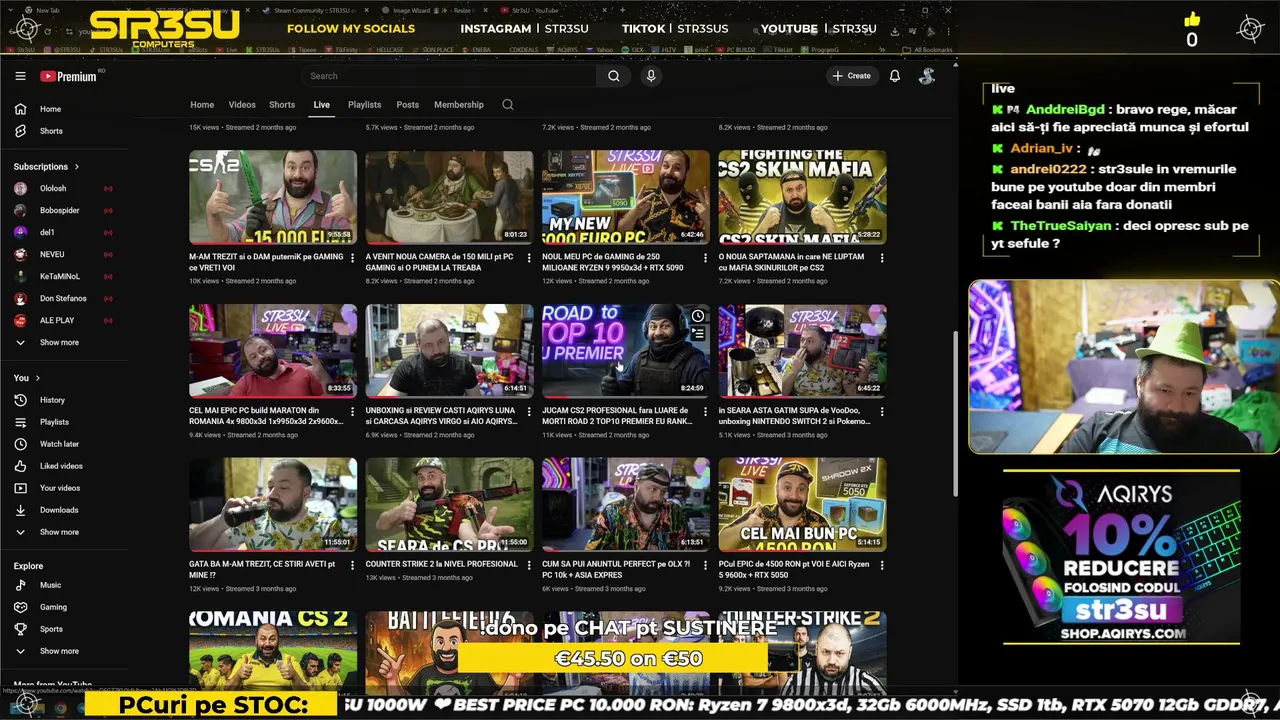Click the New Tab browser tab
1280x720 pixels.
(48, 10)
